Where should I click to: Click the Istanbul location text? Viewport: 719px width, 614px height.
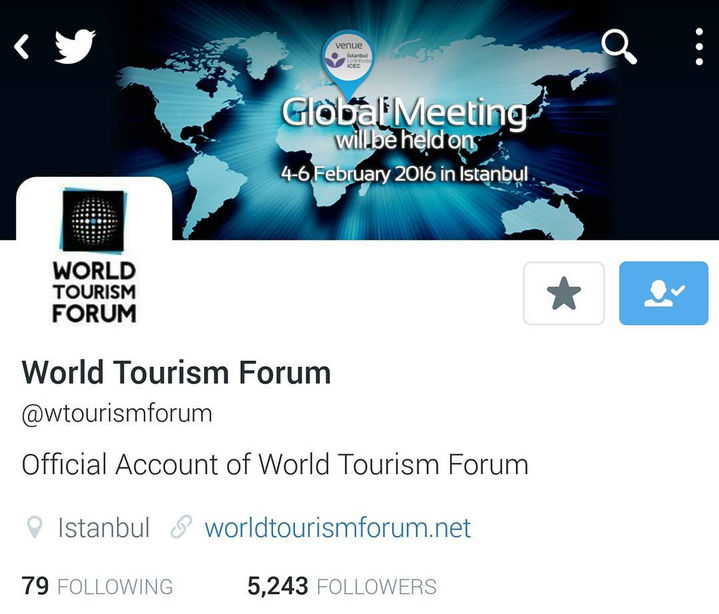point(104,528)
